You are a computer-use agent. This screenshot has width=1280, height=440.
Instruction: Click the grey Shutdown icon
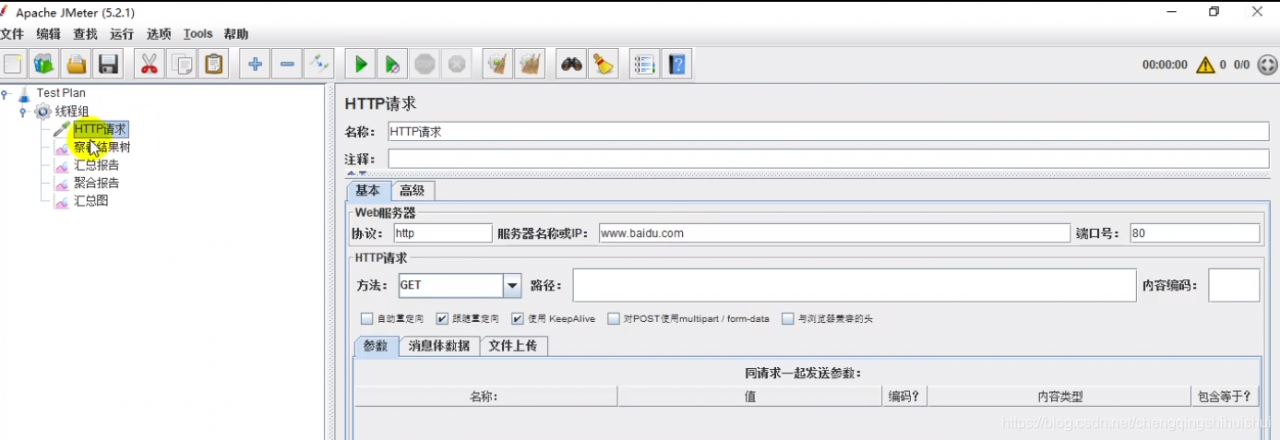457,65
